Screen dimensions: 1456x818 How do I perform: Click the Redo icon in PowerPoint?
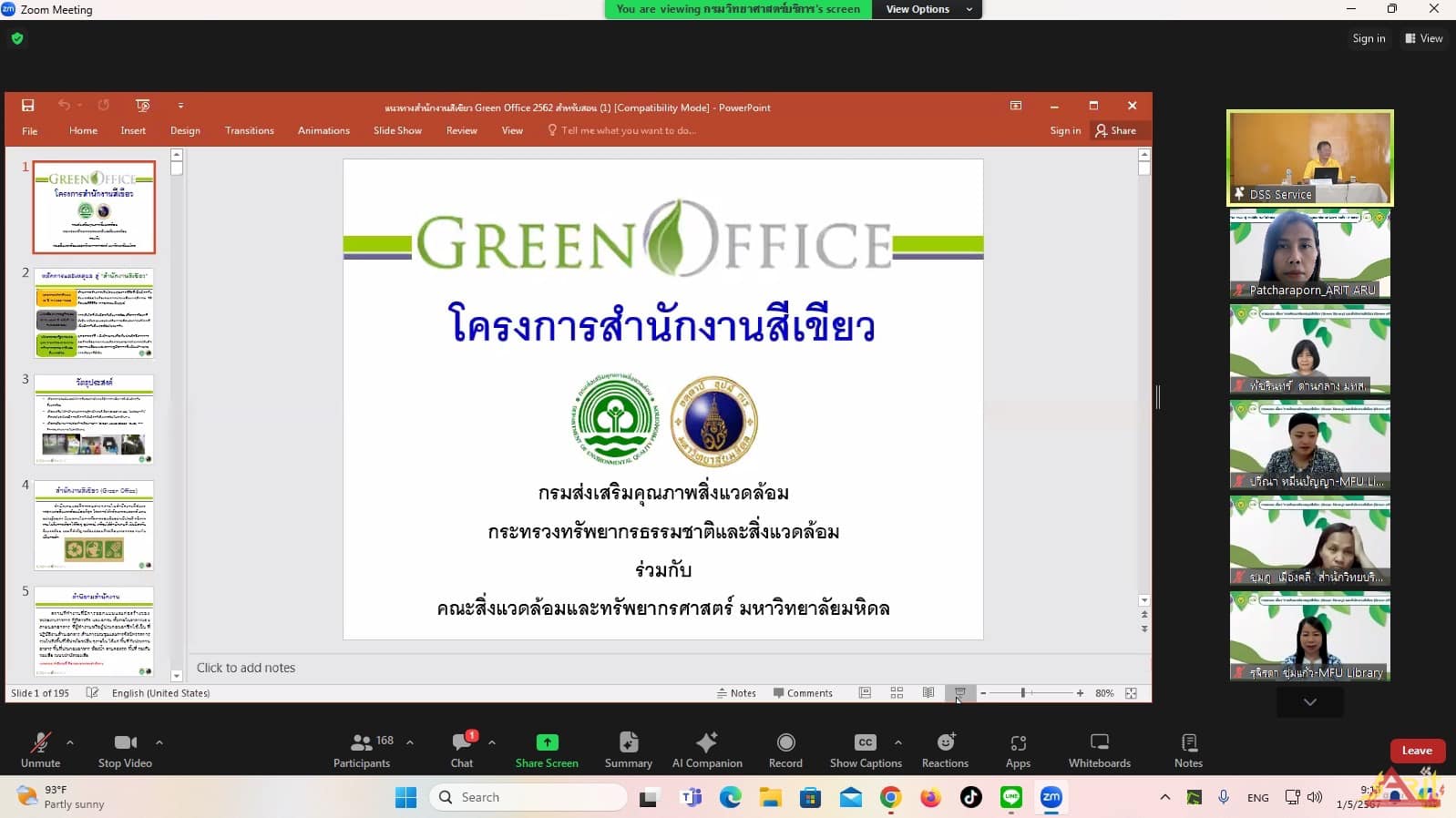[x=104, y=106]
